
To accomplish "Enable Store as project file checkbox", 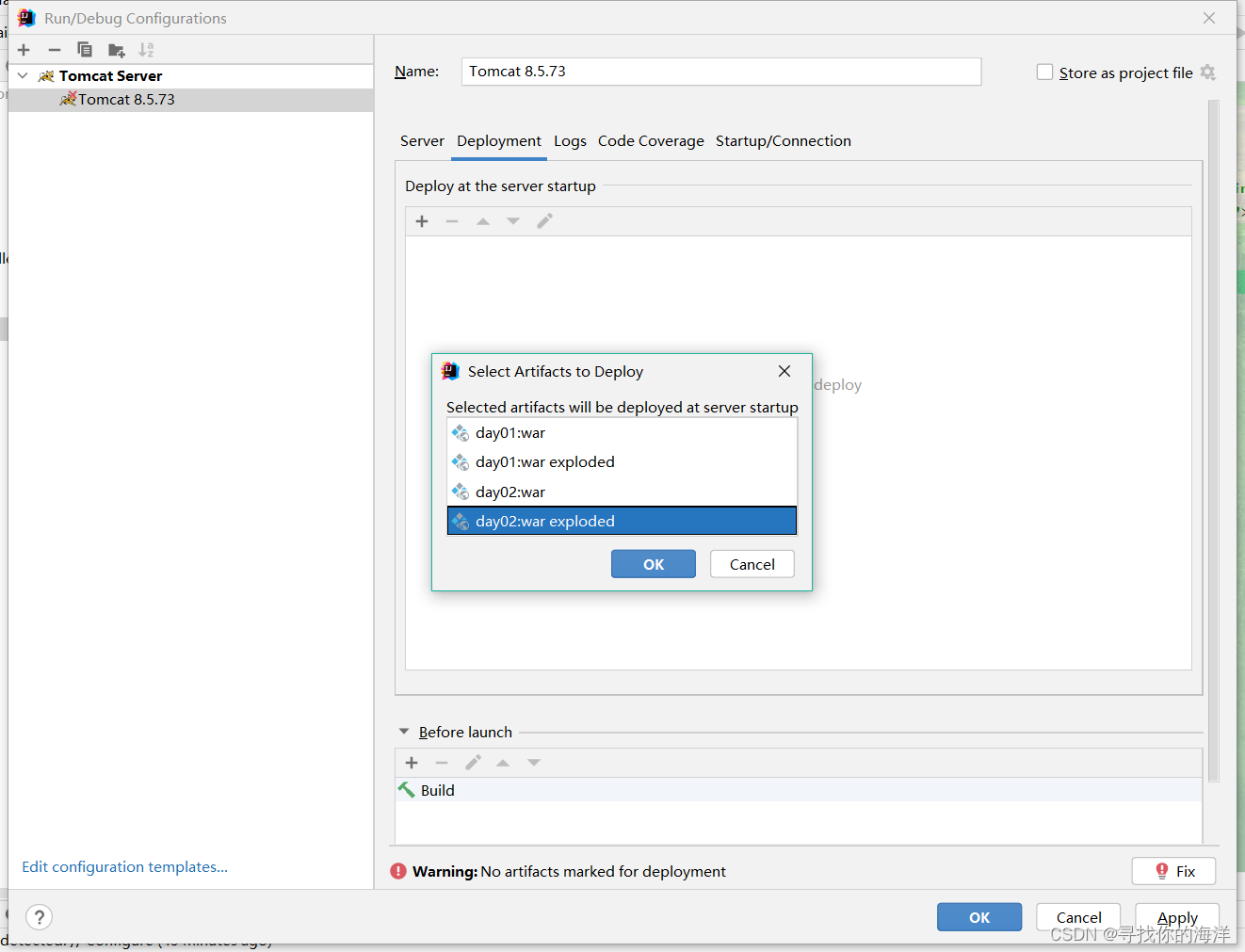I will point(1044,73).
